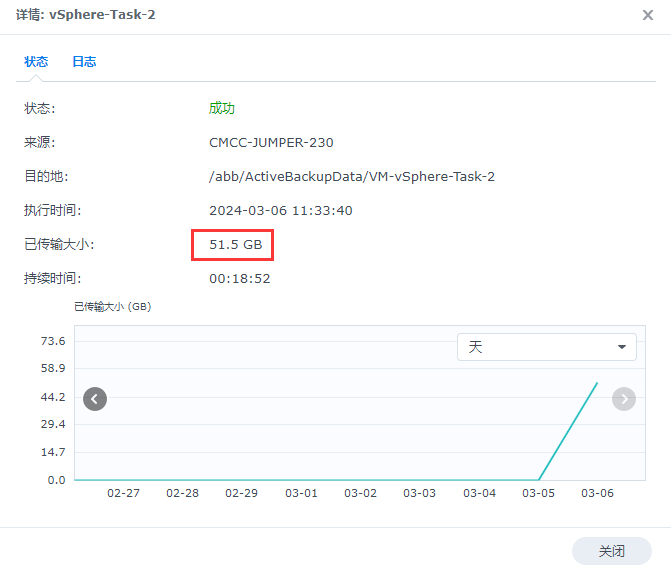Viewport: 671px width, 574px height.
Task: Click the 73.6 axis value
Action: click(x=53, y=341)
